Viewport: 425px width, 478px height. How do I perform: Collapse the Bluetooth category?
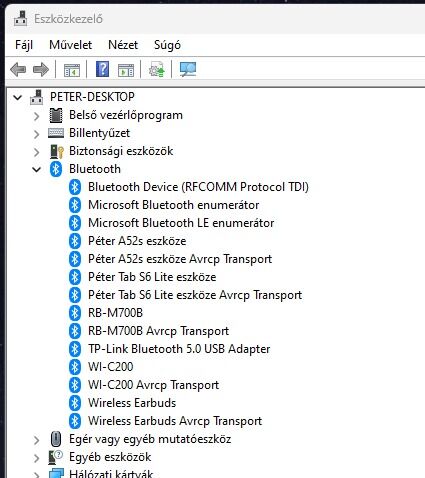click(x=36, y=169)
